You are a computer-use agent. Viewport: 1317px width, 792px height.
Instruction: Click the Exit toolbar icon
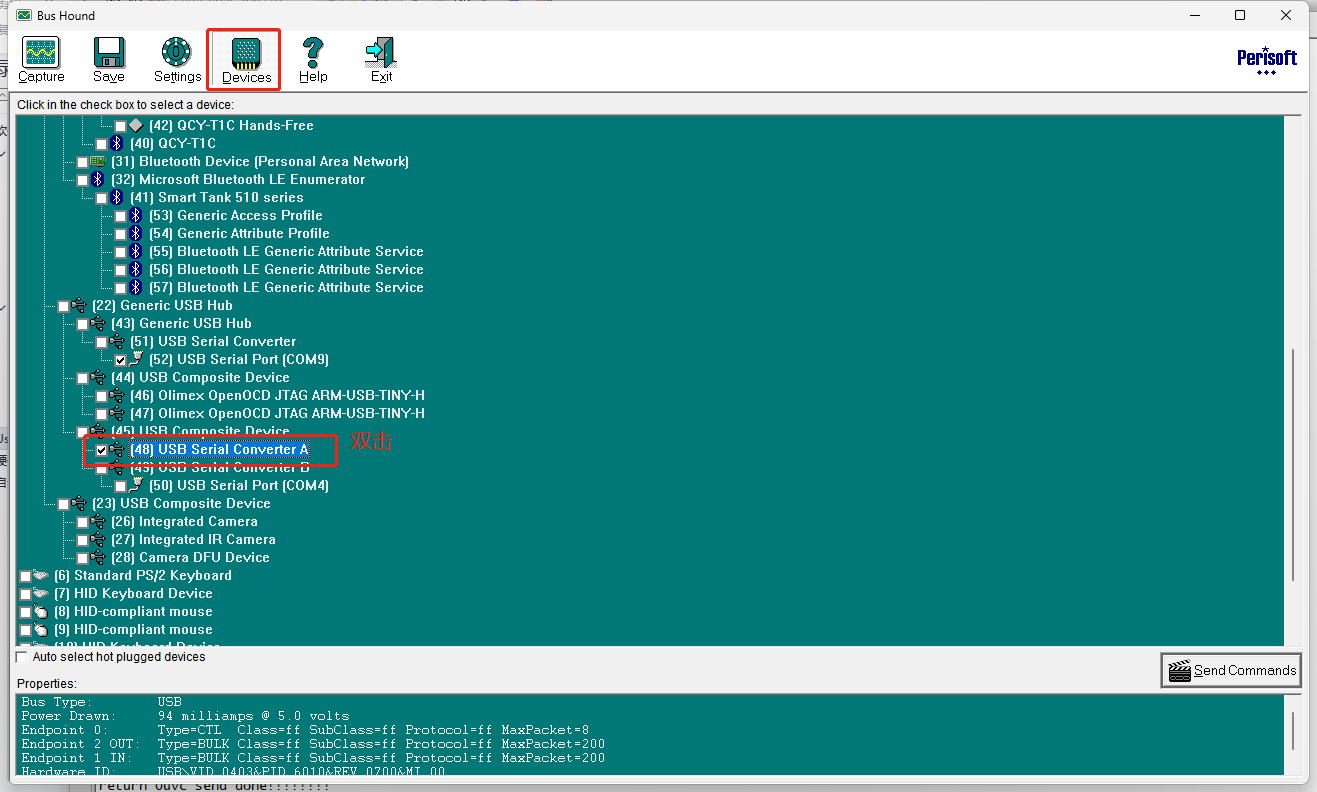coord(381,59)
